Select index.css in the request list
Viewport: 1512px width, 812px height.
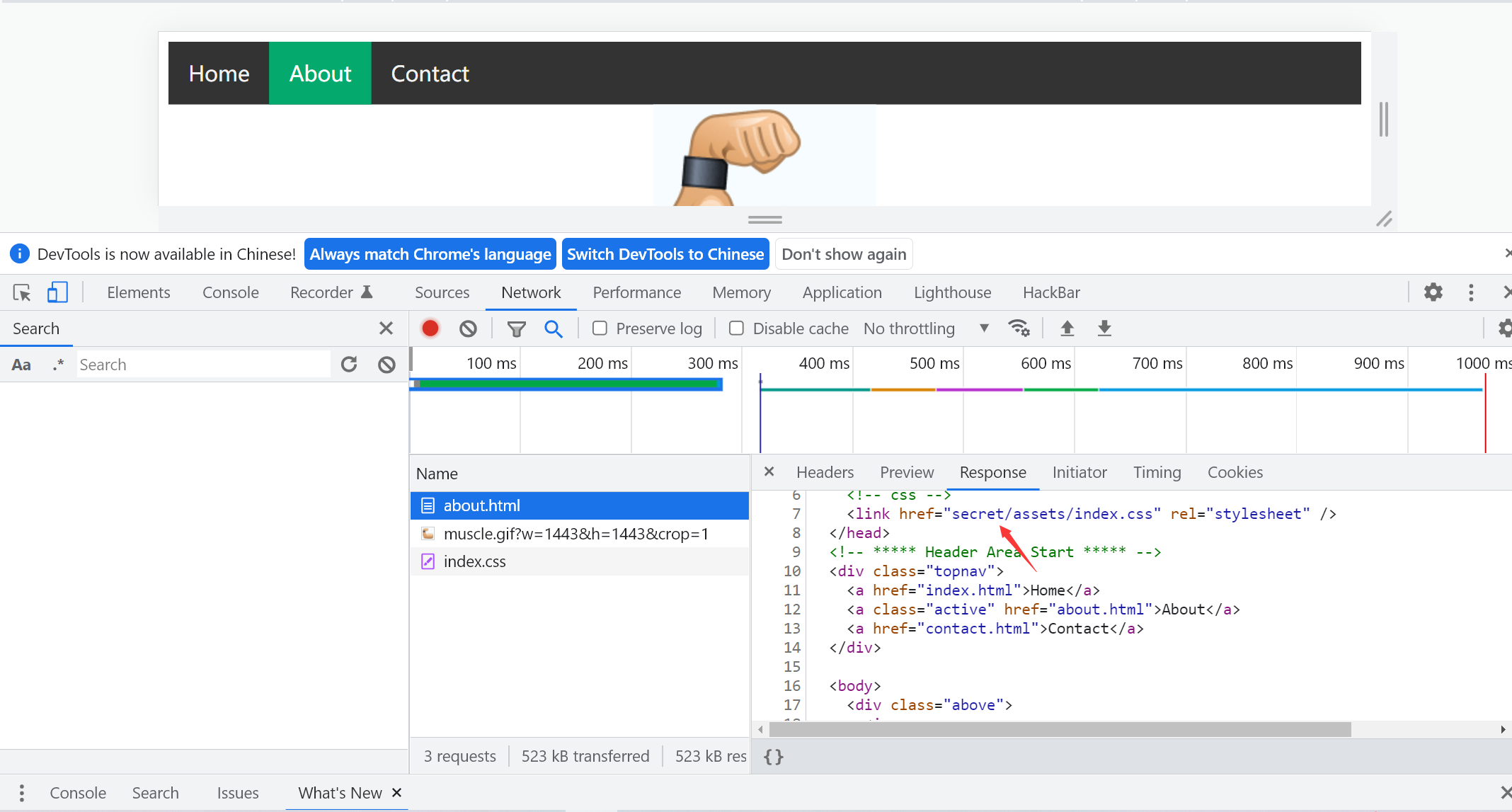click(x=474, y=561)
